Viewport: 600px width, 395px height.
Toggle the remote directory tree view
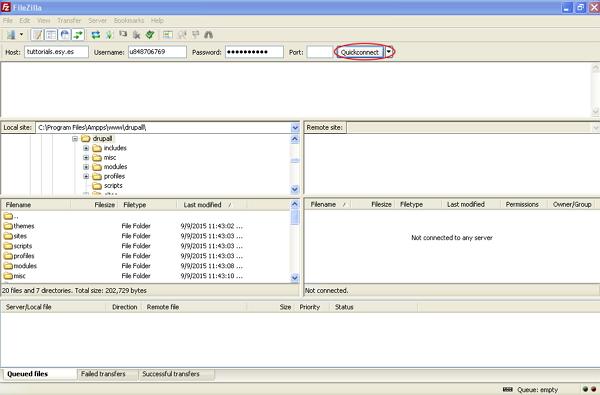coord(65,35)
